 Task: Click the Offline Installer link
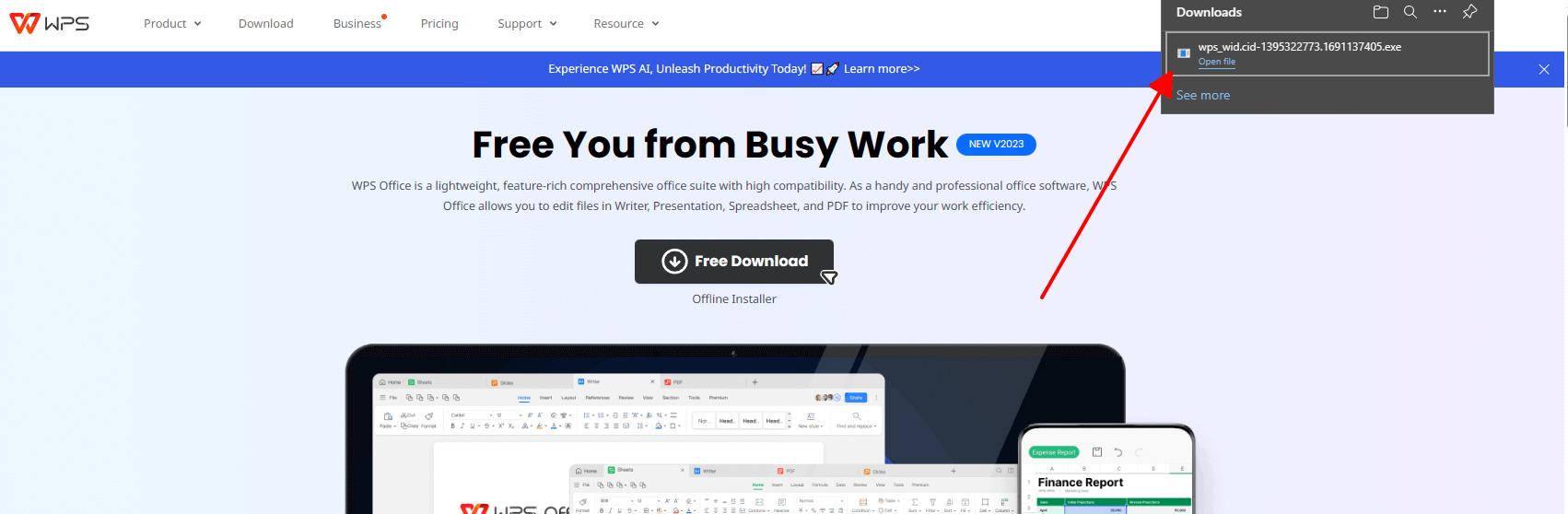(734, 299)
